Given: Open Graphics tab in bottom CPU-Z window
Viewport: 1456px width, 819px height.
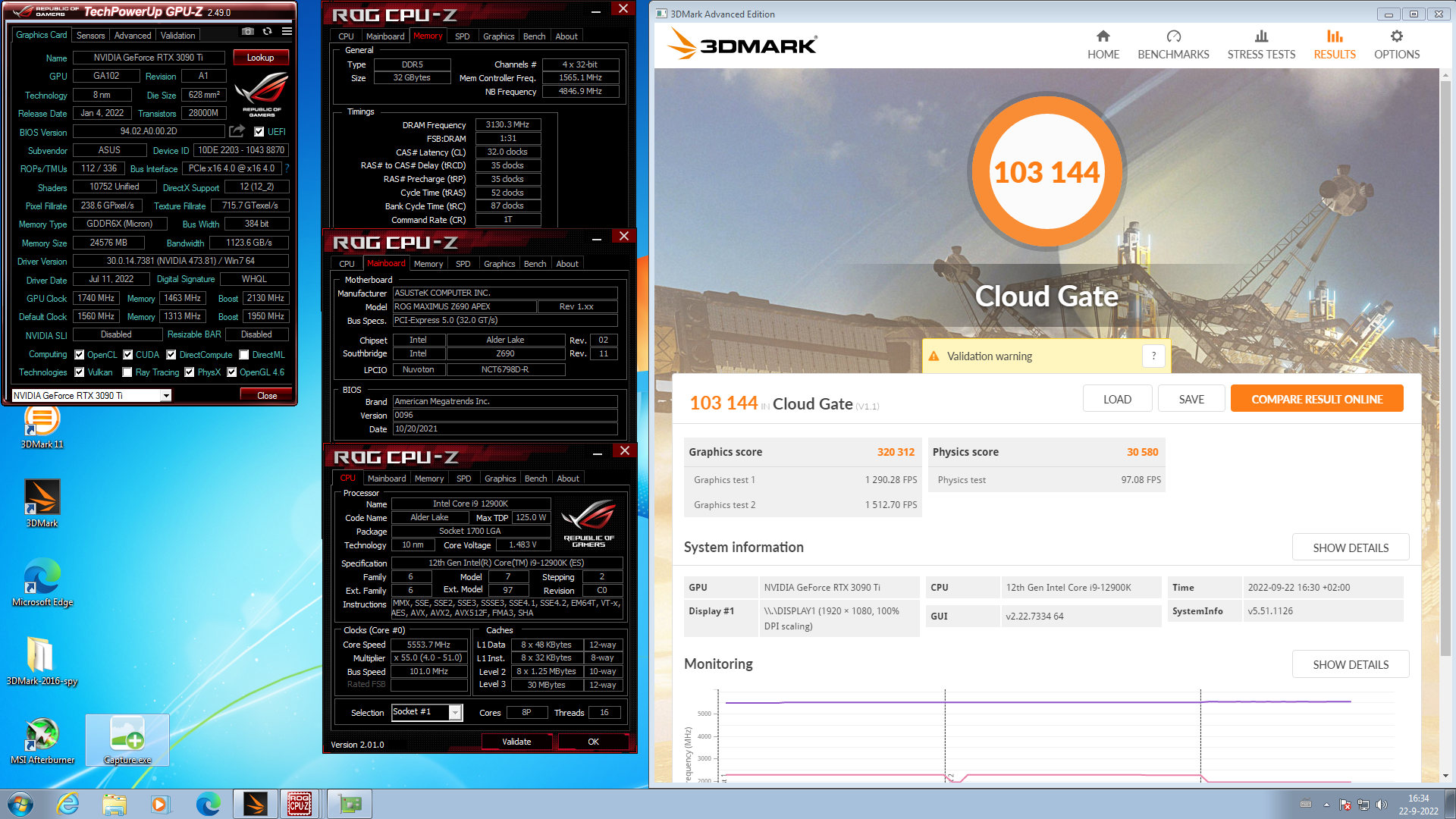Looking at the screenshot, I should point(500,479).
